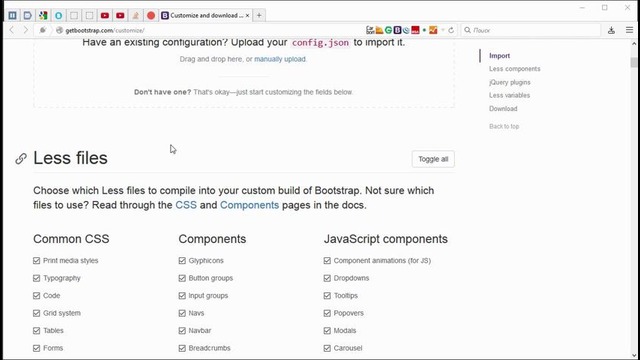
Task: Jump to jQuery plugins in sidebar
Action: point(510,82)
